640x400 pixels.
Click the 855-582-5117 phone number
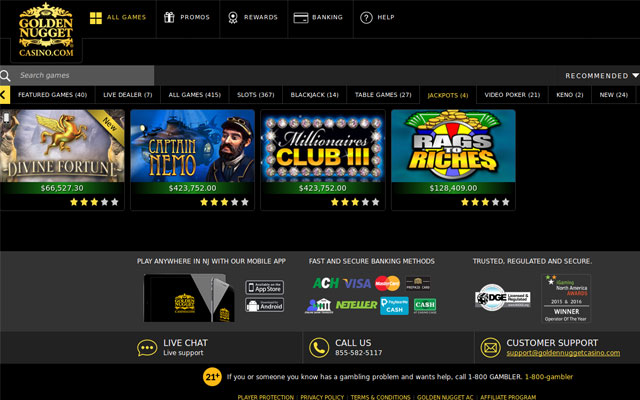359,353
